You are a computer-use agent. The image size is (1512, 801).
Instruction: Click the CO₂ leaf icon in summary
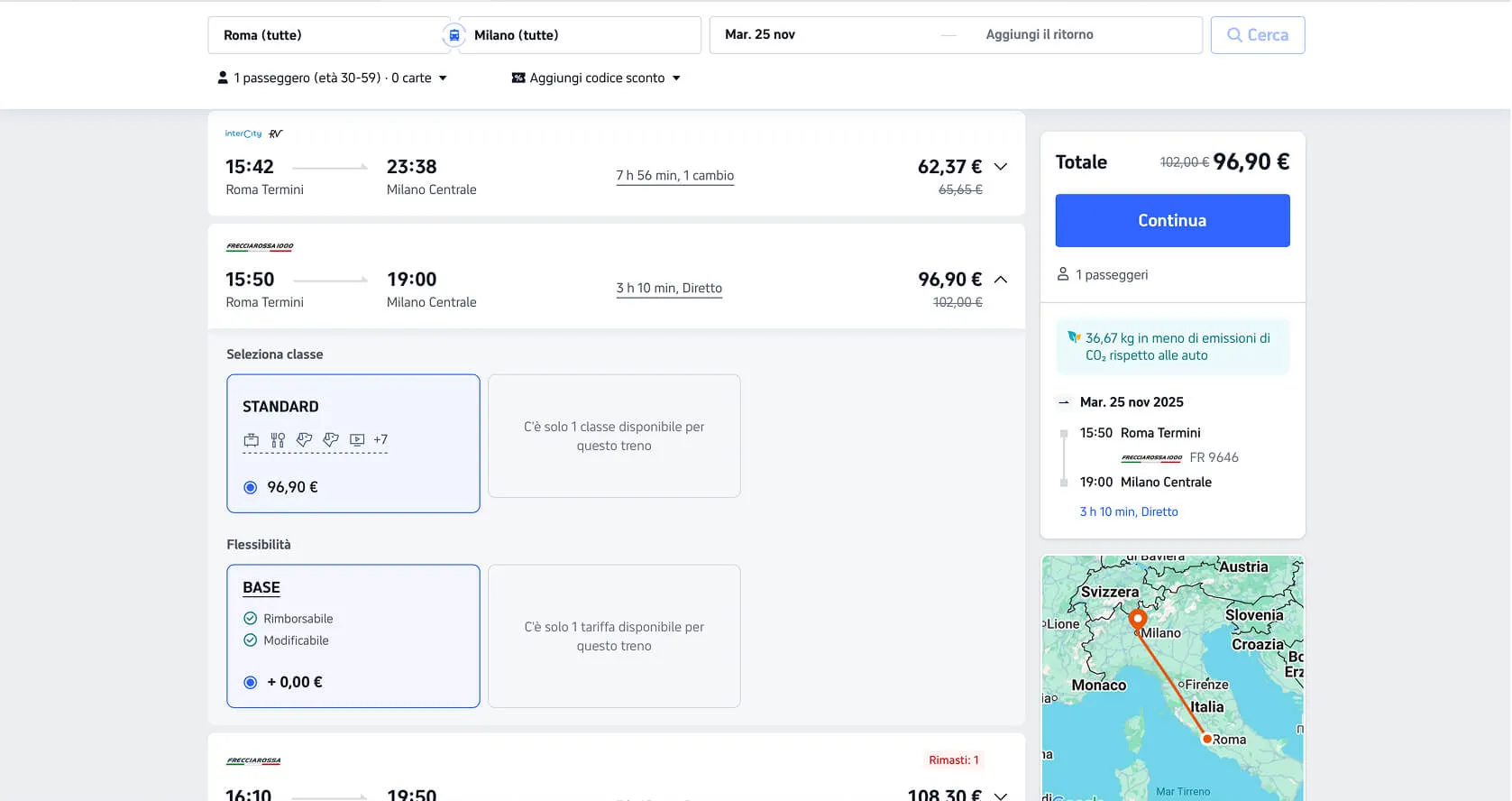1074,337
